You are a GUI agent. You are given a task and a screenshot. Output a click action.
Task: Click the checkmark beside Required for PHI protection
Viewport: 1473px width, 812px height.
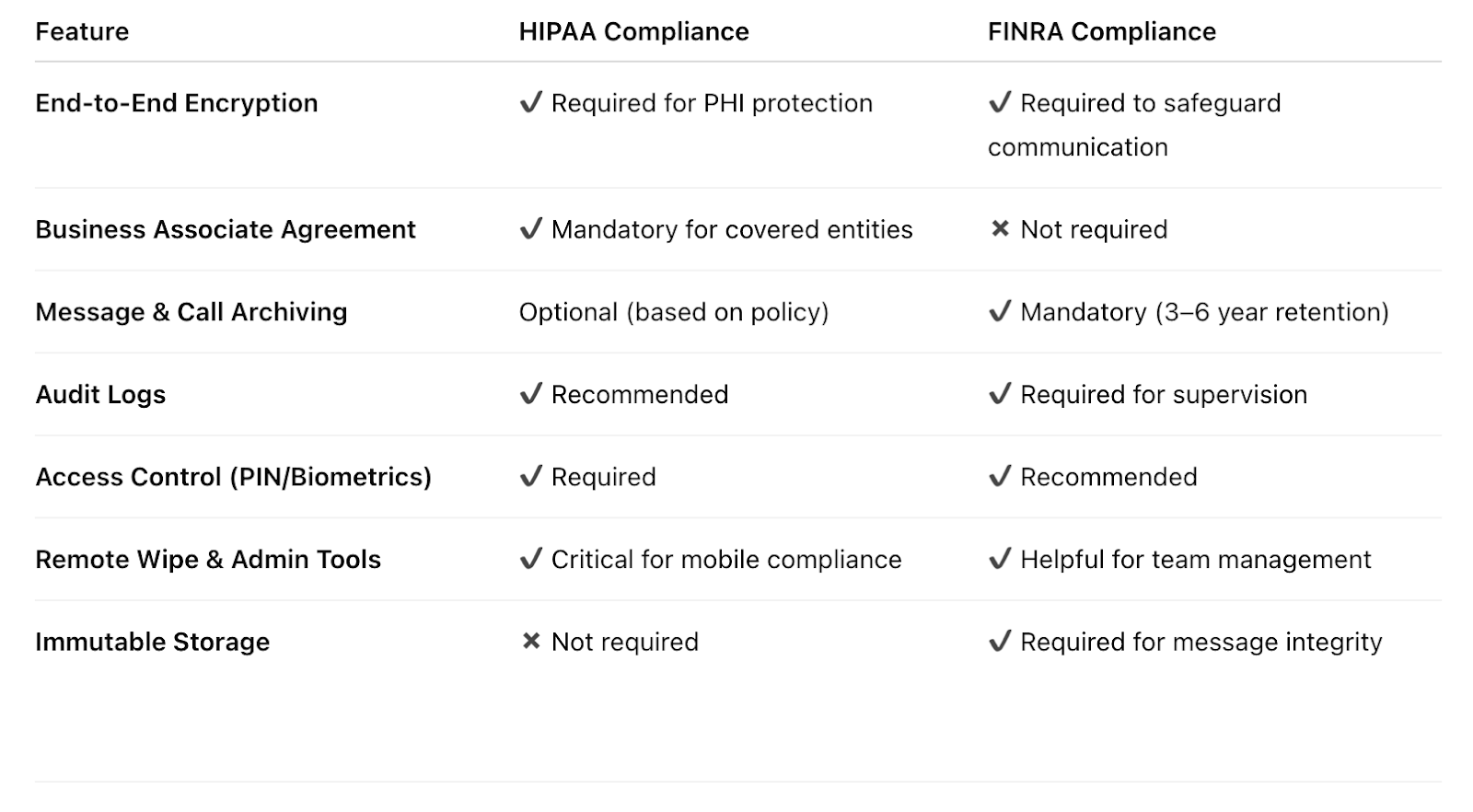pos(531,102)
